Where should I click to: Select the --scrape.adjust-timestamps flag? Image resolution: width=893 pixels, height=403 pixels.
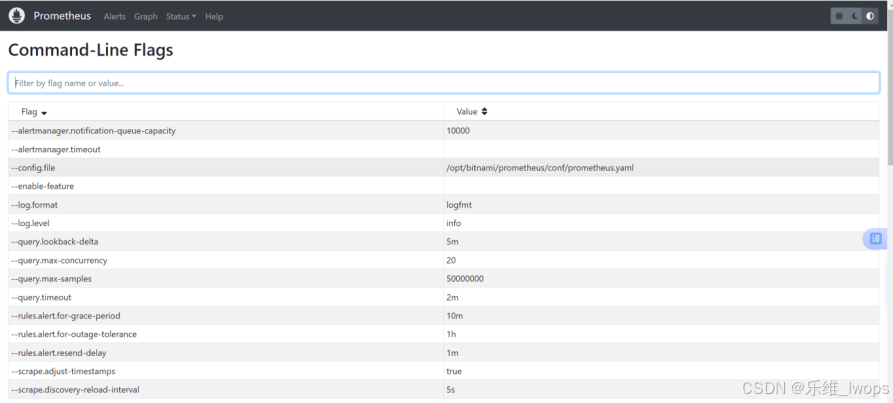coord(63,371)
